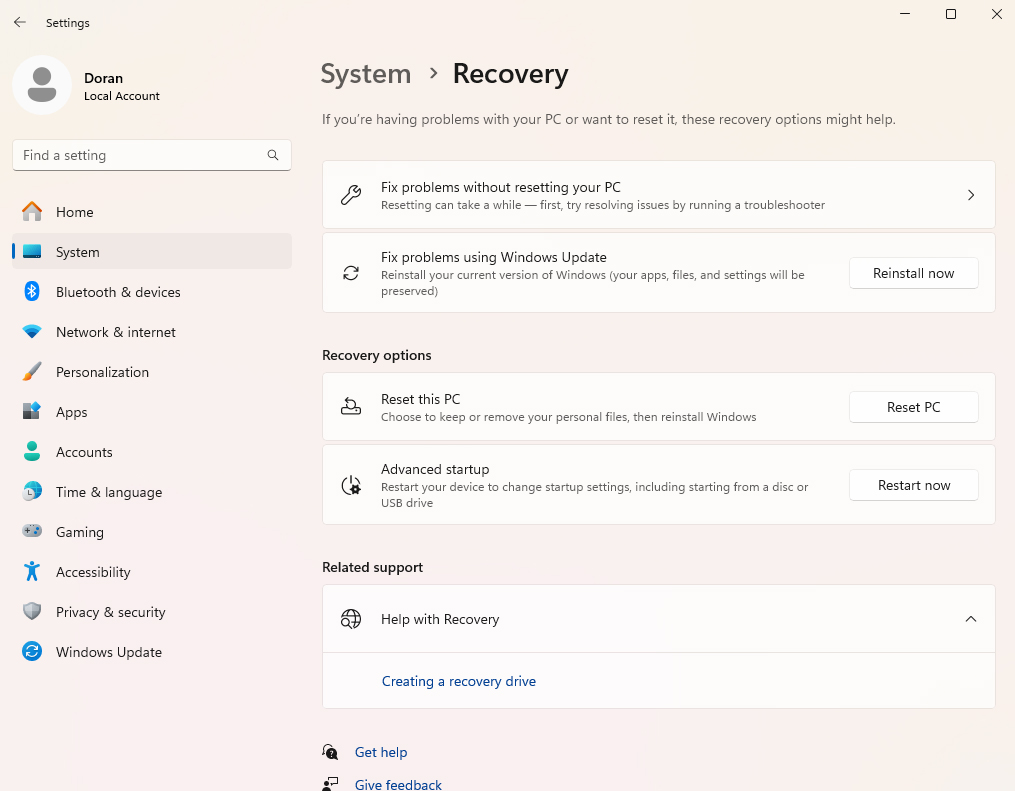Click the globe icon for Help with Recovery
Image resolution: width=1015 pixels, height=791 pixels.
(351, 619)
